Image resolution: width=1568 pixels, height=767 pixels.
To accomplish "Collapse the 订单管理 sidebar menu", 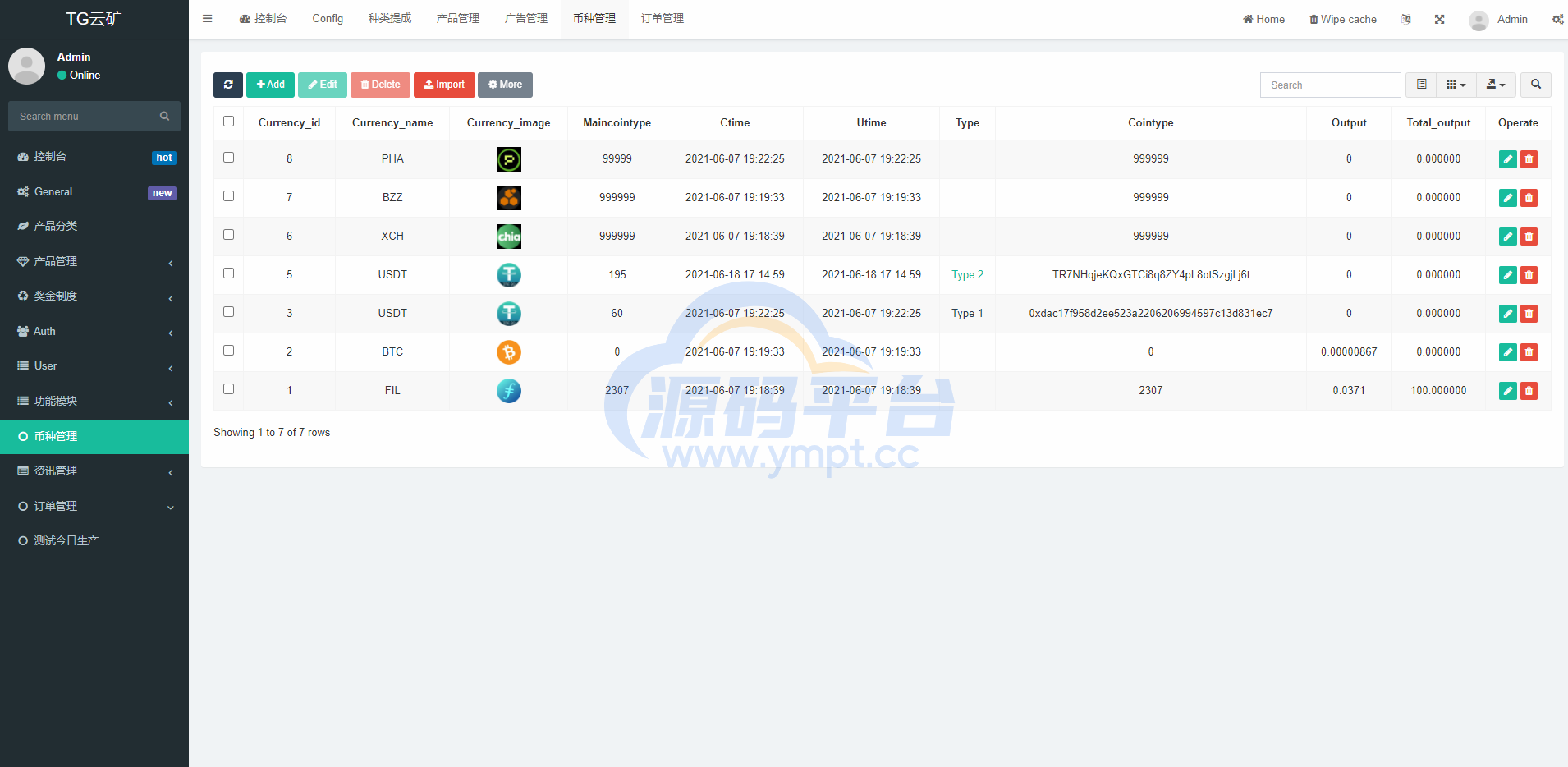I will click(94, 506).
